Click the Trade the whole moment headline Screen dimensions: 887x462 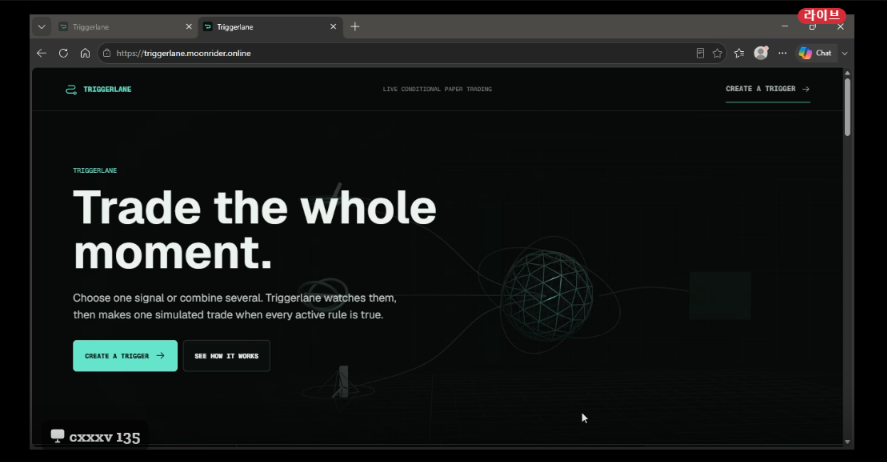point(255,230)
